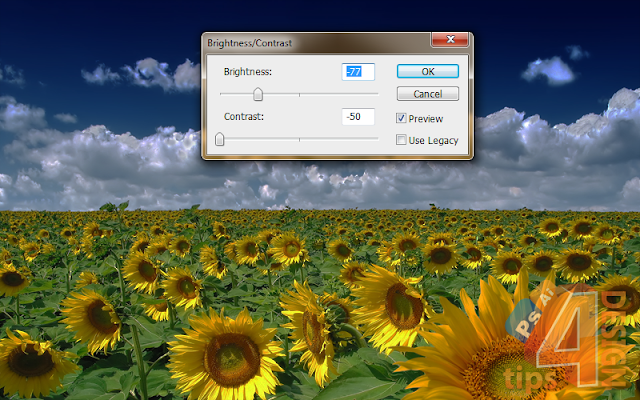The image size is (640, 400).
Task: Click the Brightness slider handle
Action: [258, 94]
